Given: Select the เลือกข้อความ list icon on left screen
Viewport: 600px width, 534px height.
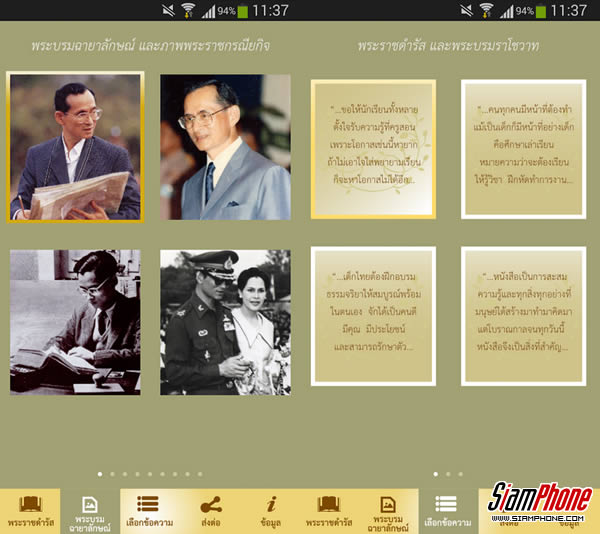Looking at the screenshot, I should pyautogui.click(x=149, y=510).
